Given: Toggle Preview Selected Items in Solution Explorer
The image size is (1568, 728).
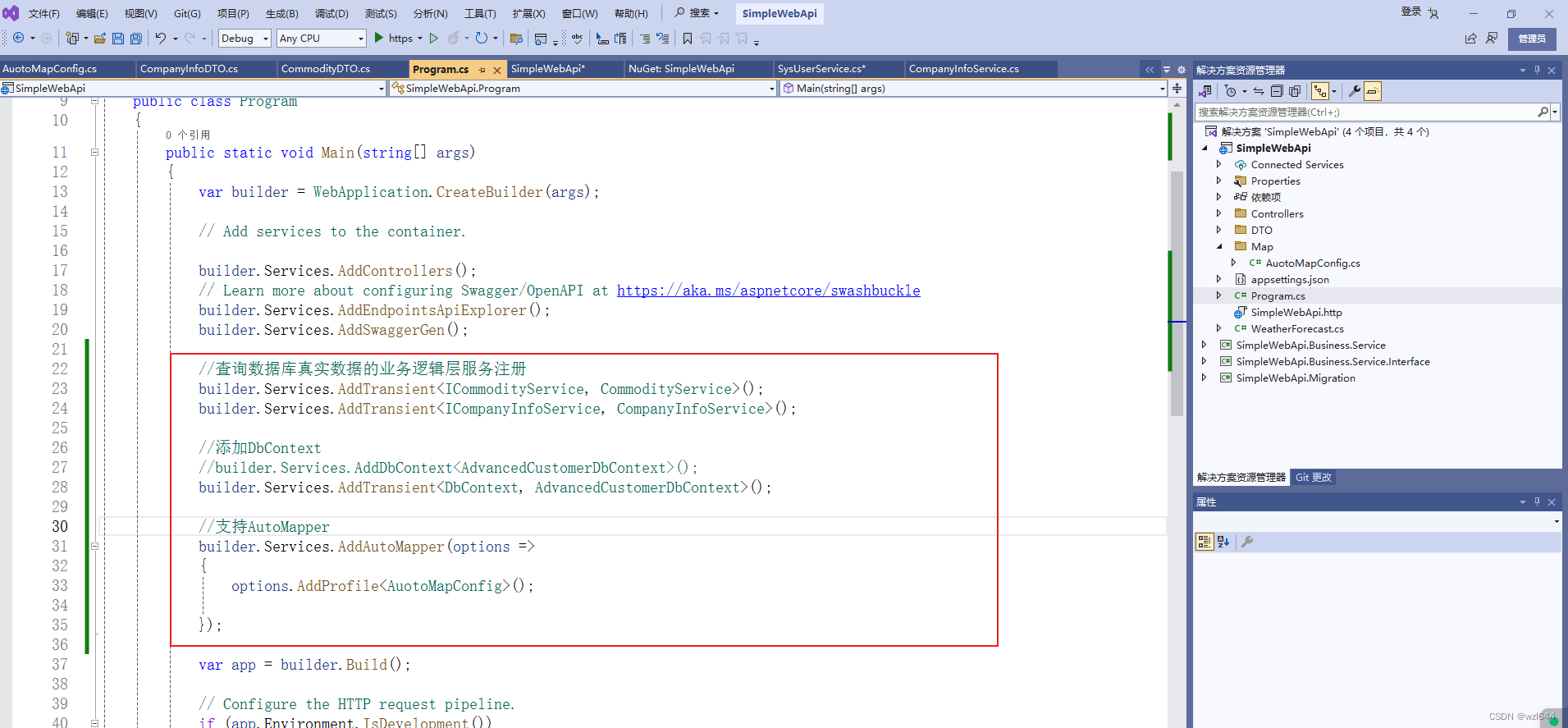Looking at the screenshot, I should point(1373,91).
